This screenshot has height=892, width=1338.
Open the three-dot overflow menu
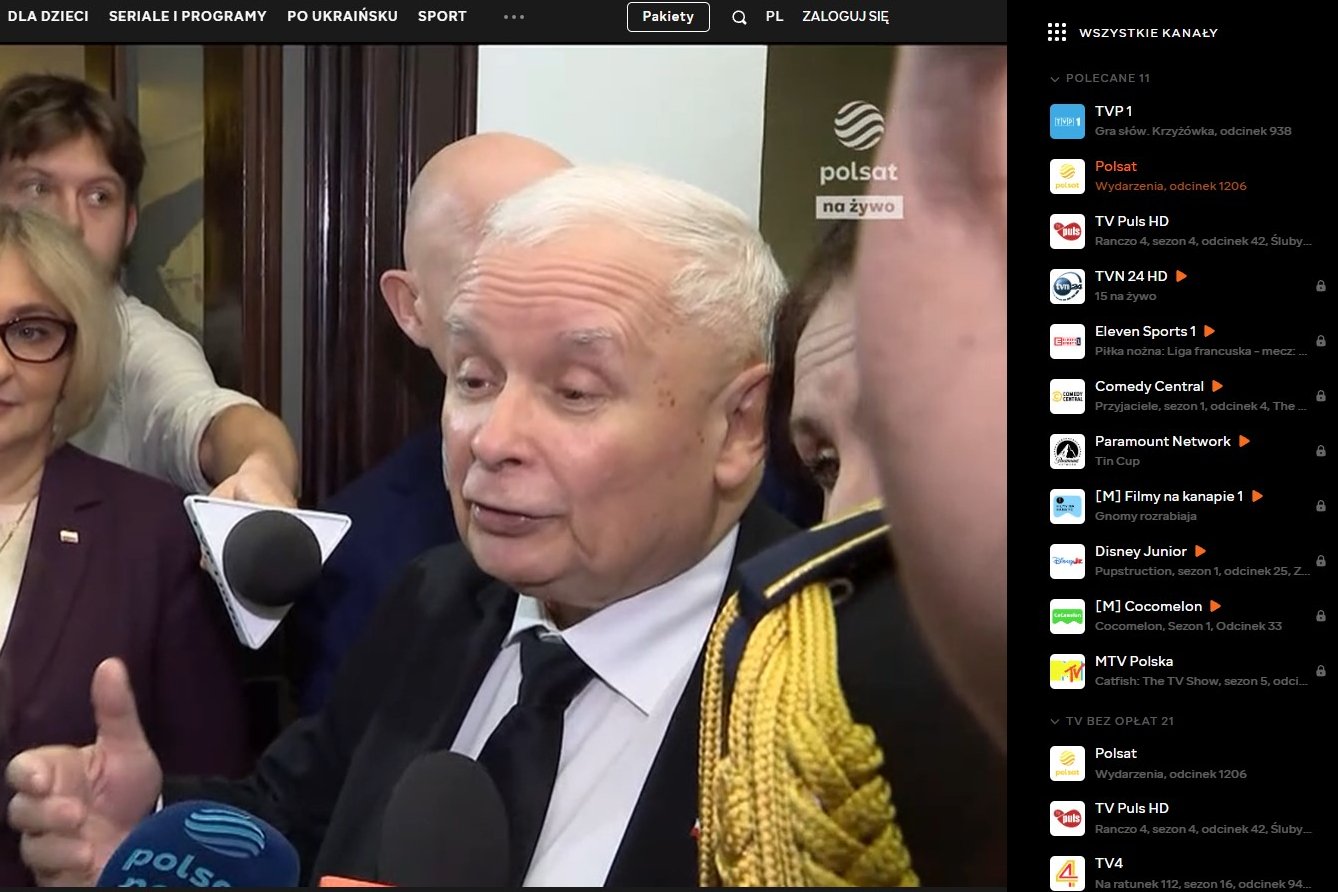(513, 17)
